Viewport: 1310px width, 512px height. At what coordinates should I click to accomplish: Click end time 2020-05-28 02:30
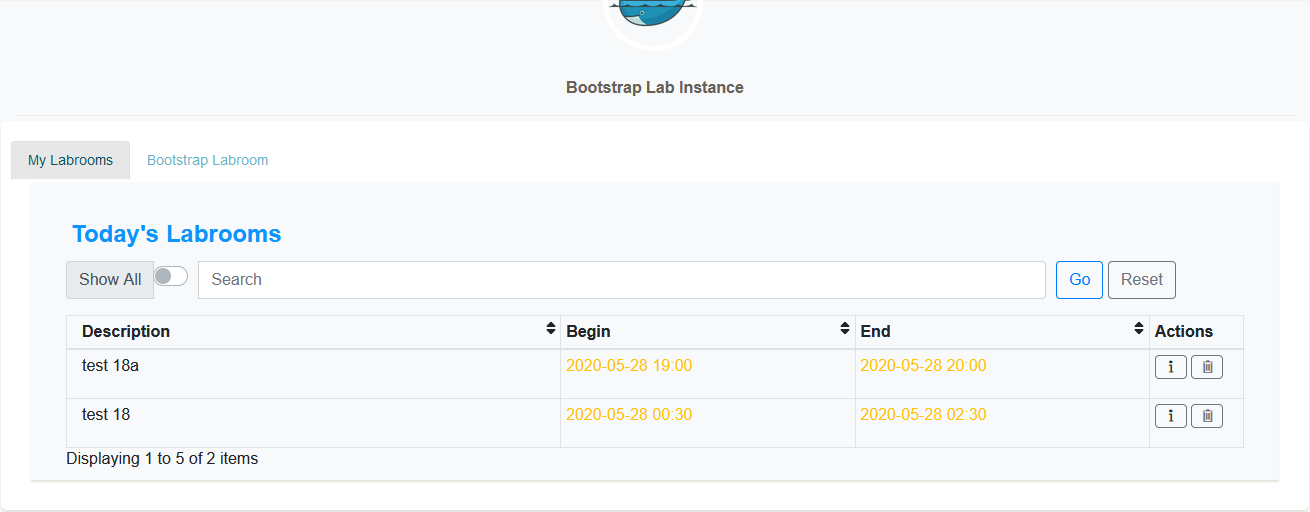(x=923, y=415)
